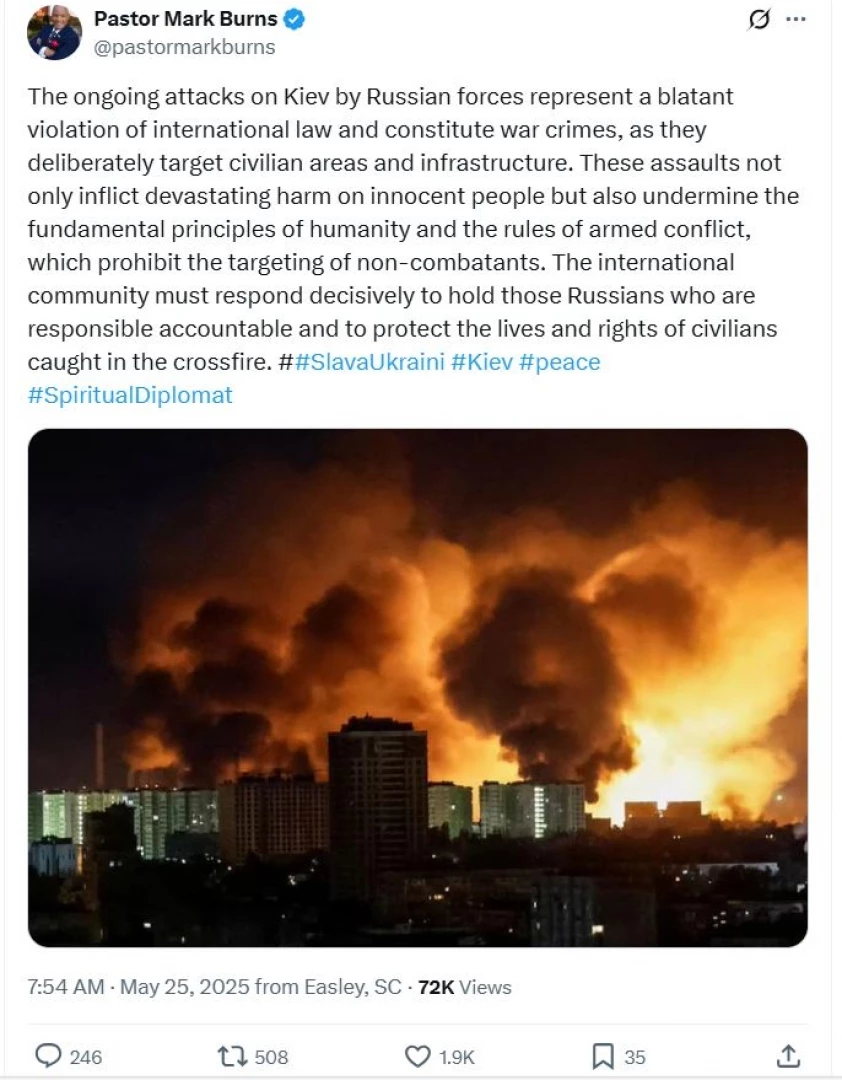Visit the @pastormarkburns handle link
Image resolution: width=842 pixels, height=1080 pixels.
[x=184, y=48]
